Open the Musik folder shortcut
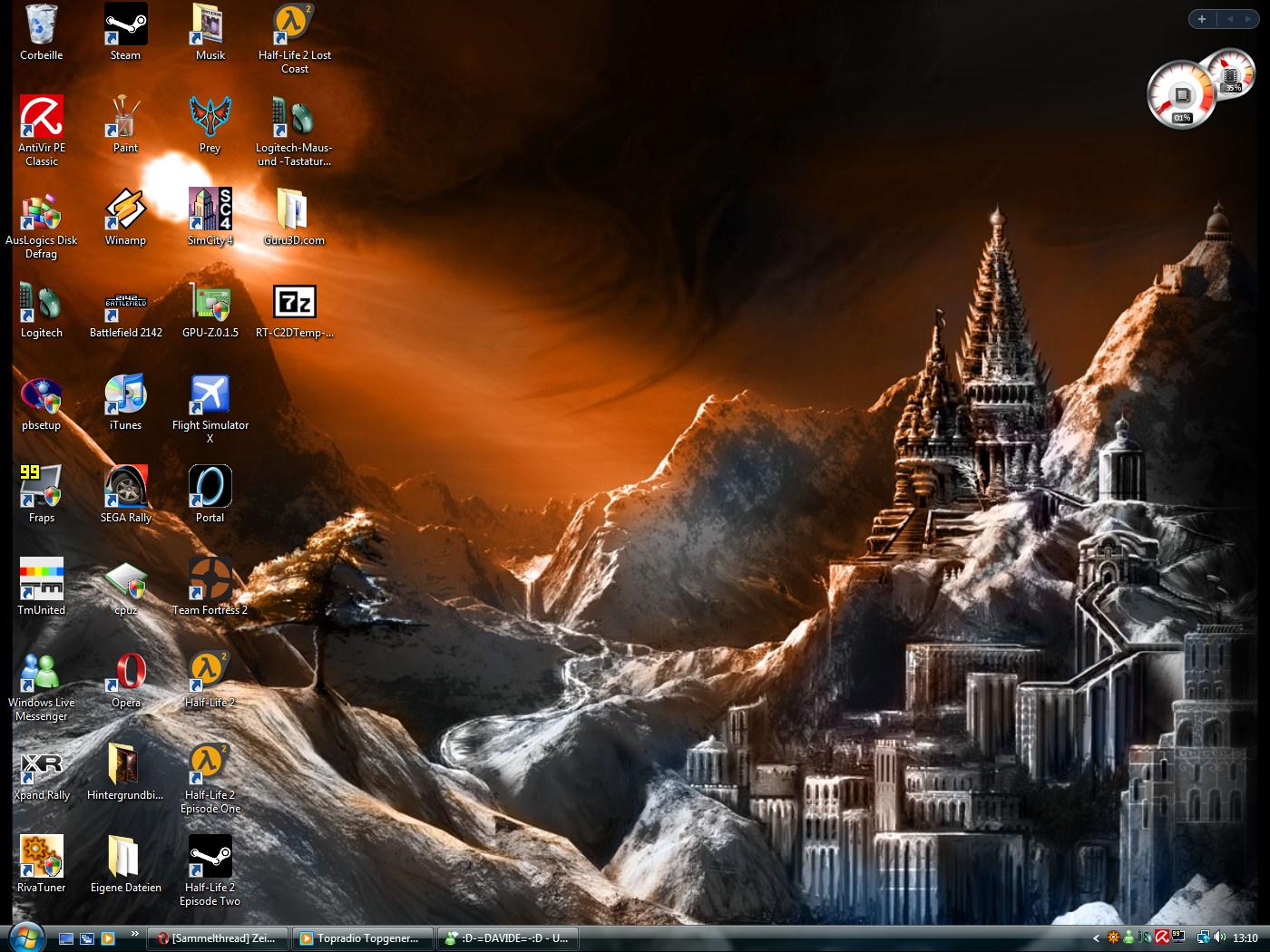The height and width of the screenshot is (952, 1270). click(210, 33)
